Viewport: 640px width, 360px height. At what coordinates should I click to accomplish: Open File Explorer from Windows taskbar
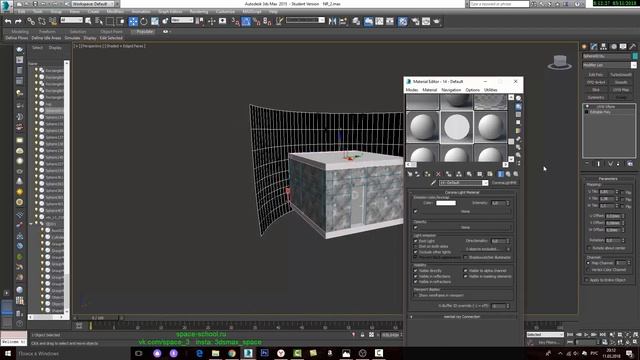pyautogui.click(x=216, y=353)
